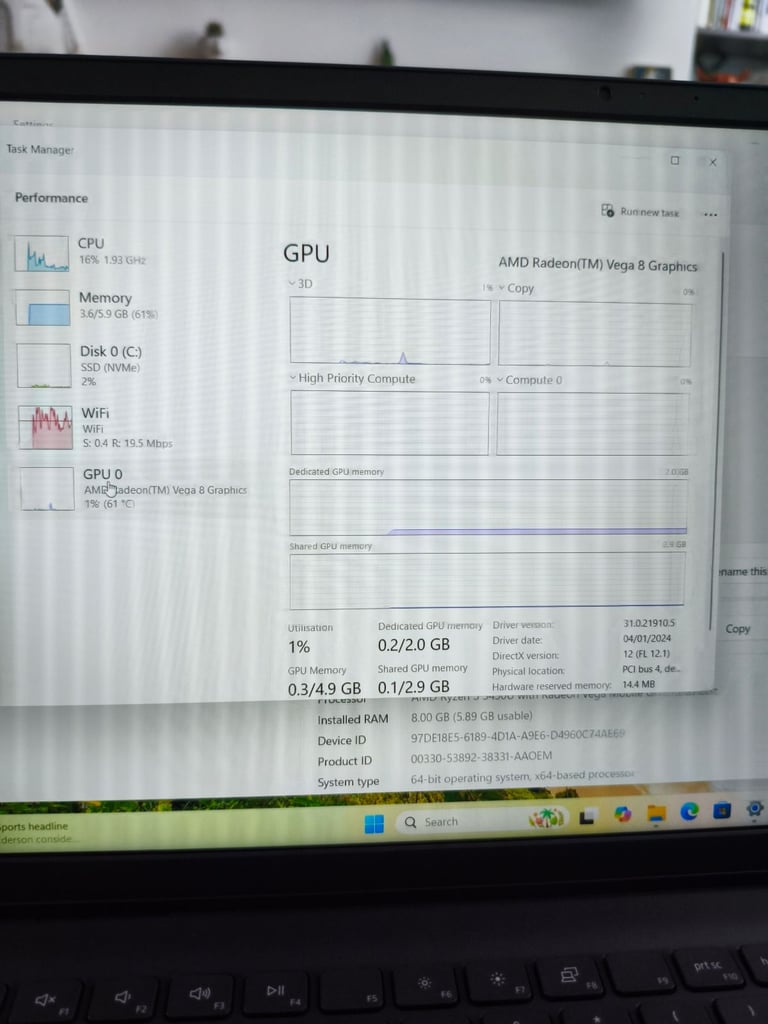The width and height of the screenshot is (768, 1024).
Task: Click the '3.6/5.9 GB (61%)' memory value
Action: coord(118,314)
